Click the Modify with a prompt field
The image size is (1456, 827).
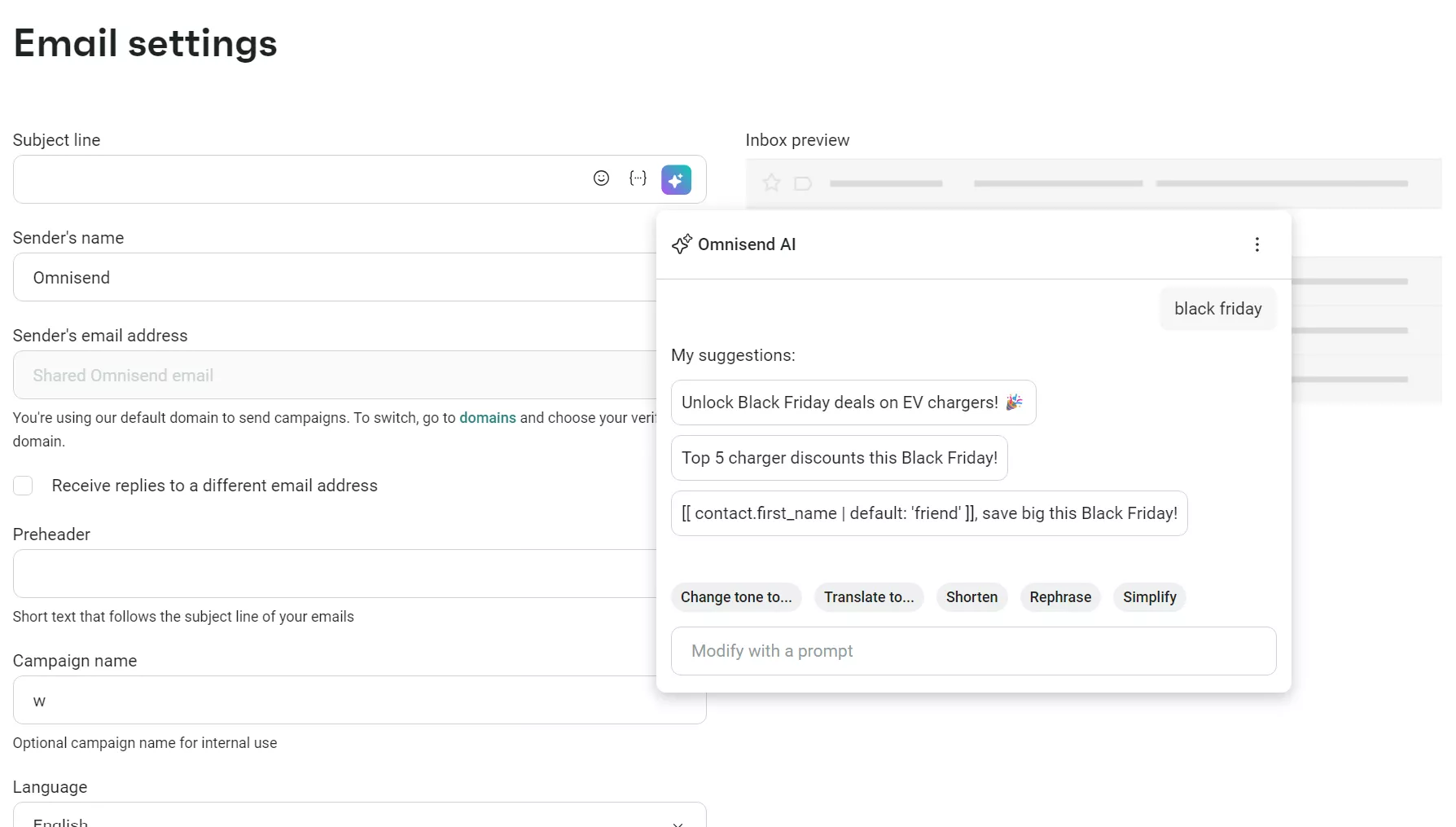point(973,651)
